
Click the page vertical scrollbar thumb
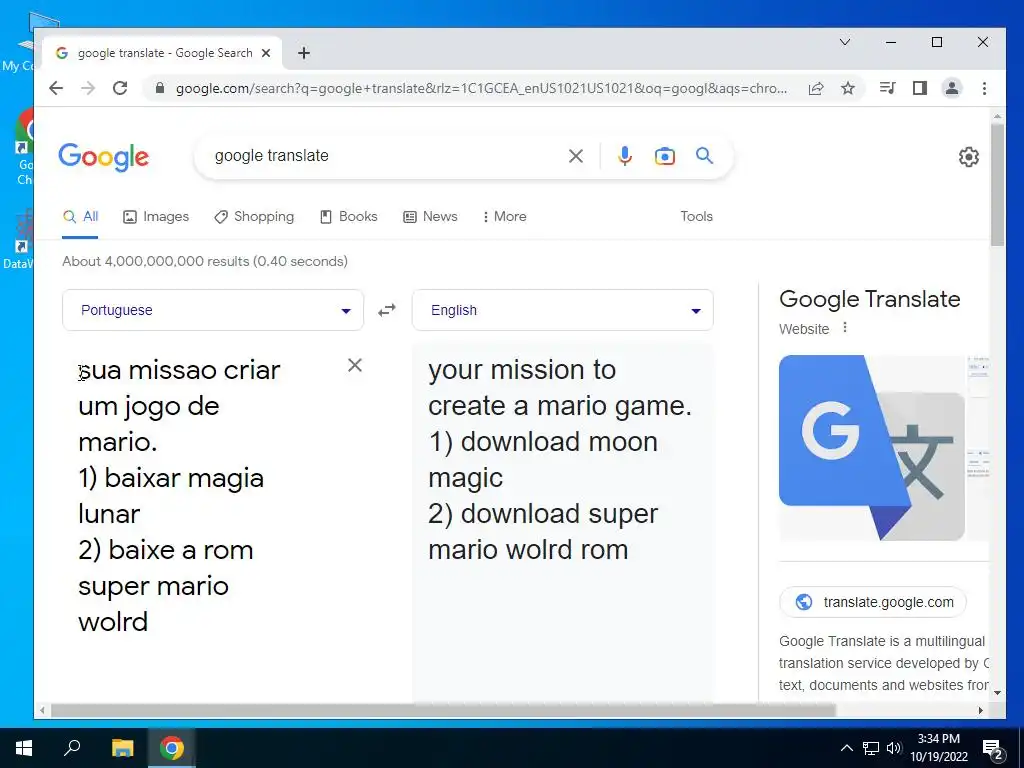pos(997,185)
